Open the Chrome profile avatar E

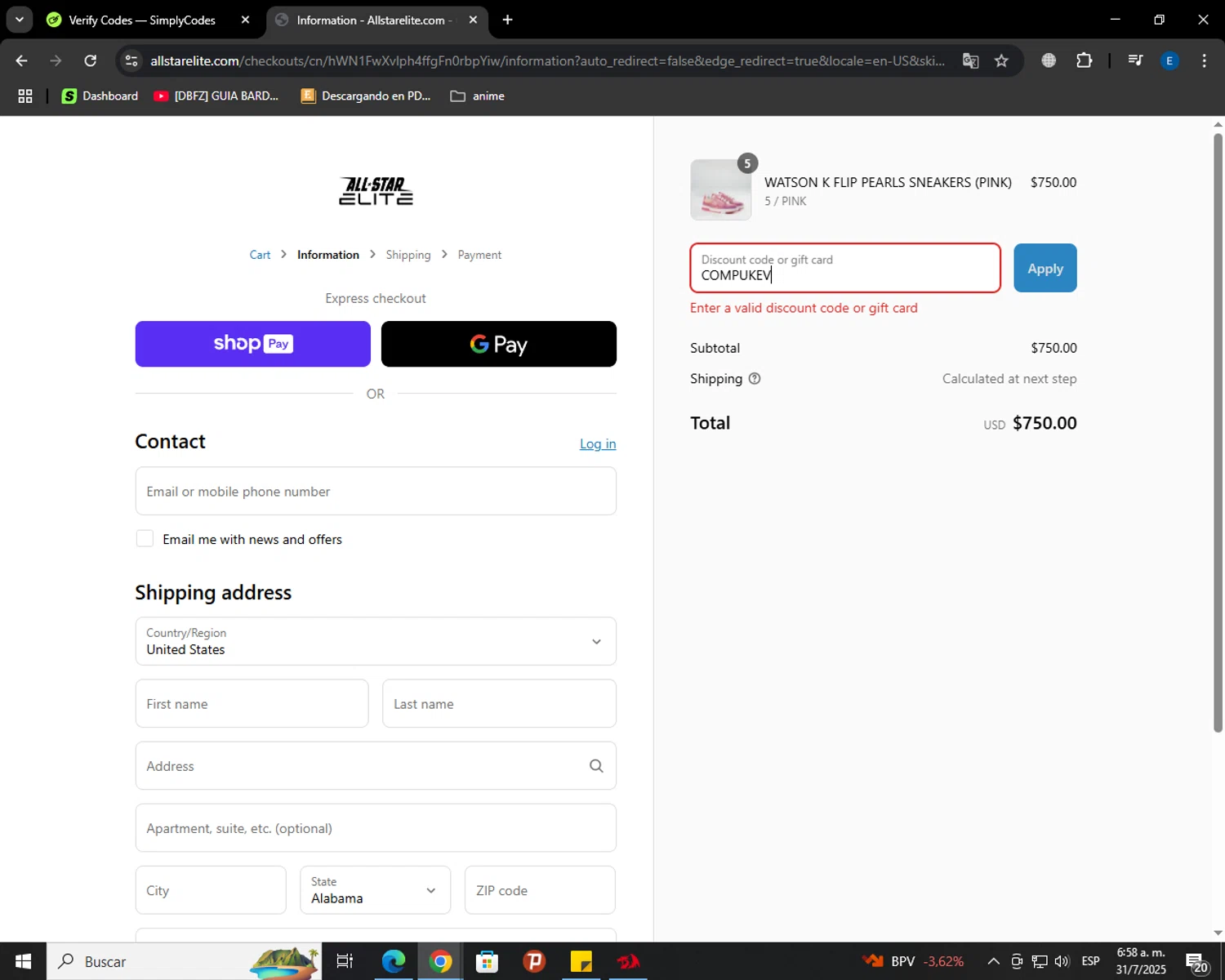coord(1169,60)
